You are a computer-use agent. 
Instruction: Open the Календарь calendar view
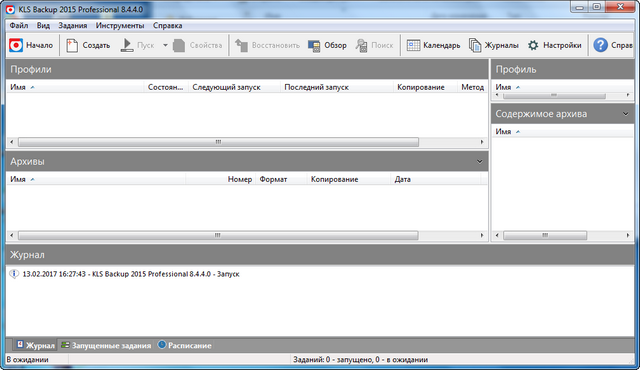point(433,45)
